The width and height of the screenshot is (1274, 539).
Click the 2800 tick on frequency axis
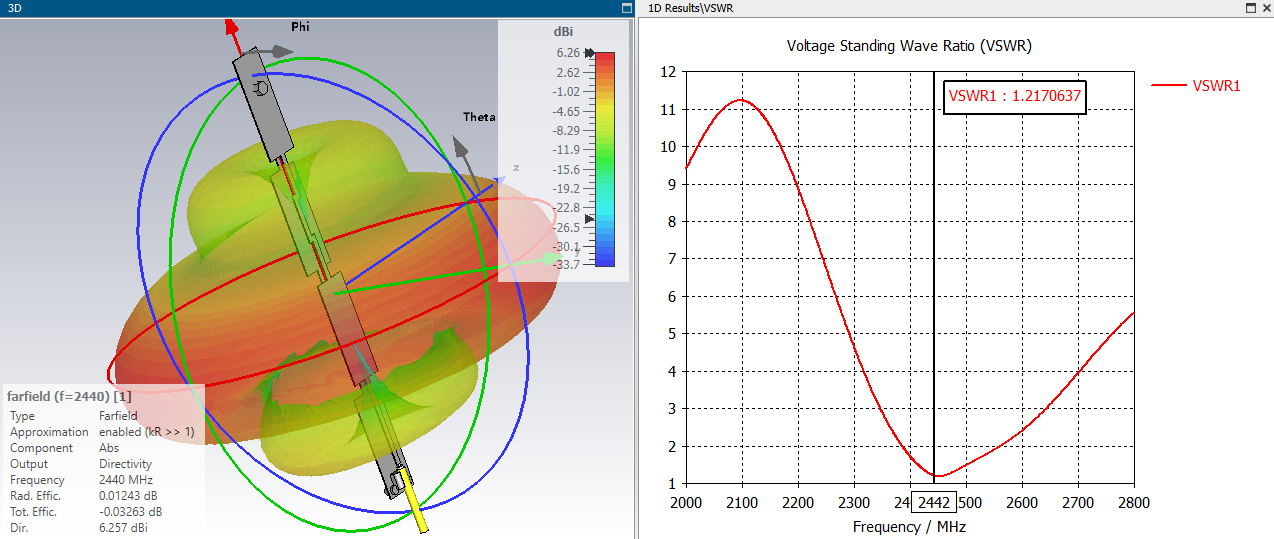coord(1134,502)
